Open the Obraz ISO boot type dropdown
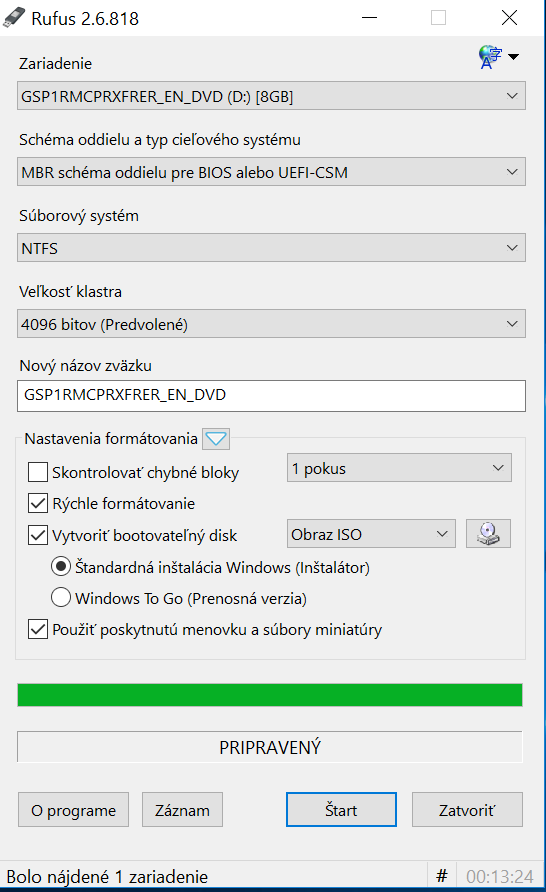The height and width of the screenshot is (892, 546). (x=371, y=534)
